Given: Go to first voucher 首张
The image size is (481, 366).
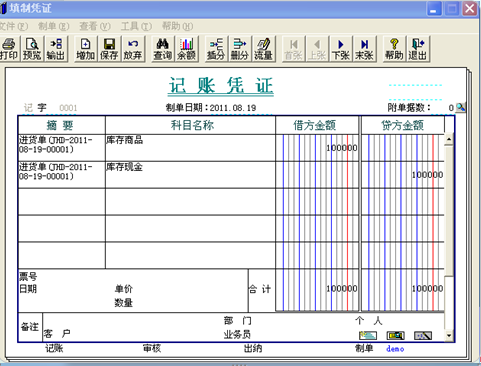Looking at the screenshot, I should tap(293, 49).
